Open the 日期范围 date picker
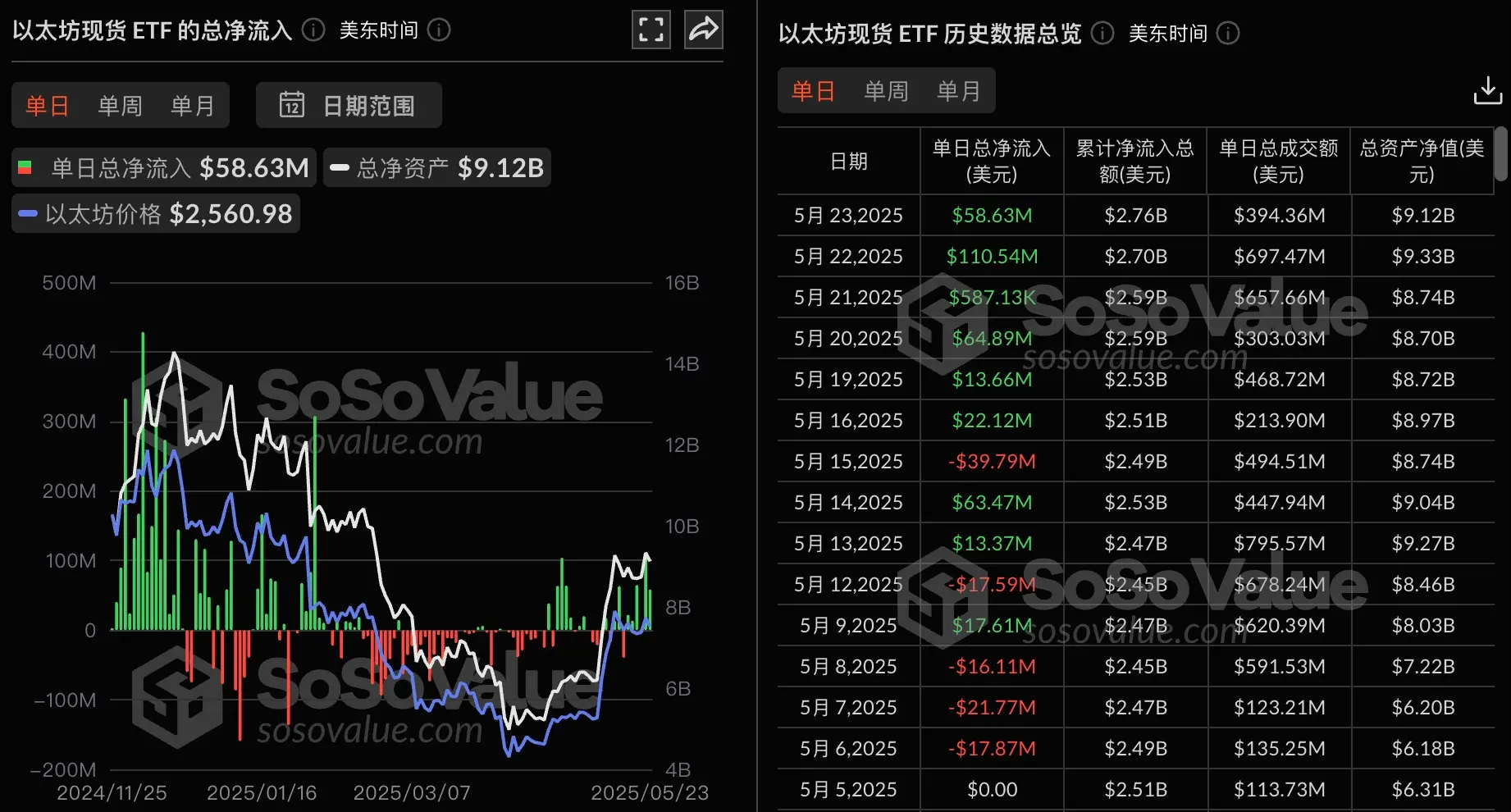This screenshot has width=1511, height=812. (349, 105)
